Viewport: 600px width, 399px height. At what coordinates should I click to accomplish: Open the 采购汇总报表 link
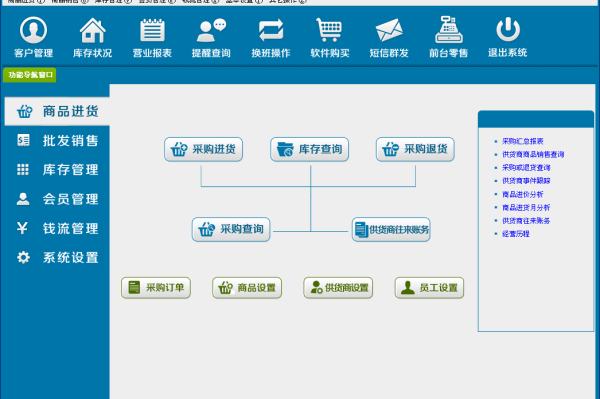[x=523, y=141]
